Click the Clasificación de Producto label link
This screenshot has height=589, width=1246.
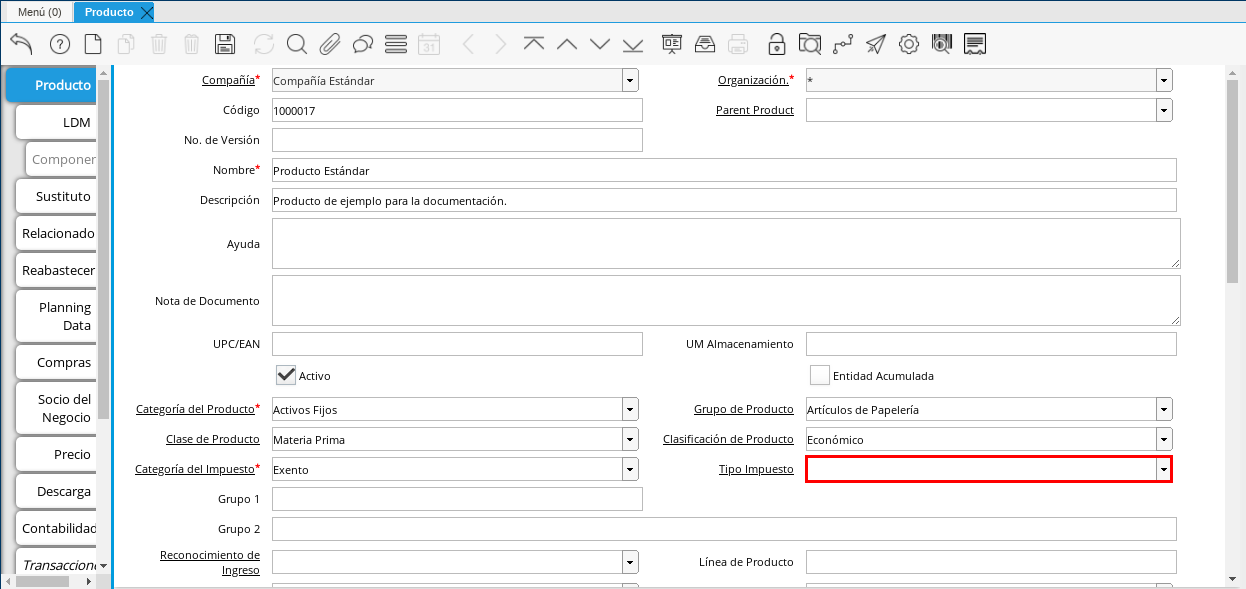[728, 439]
